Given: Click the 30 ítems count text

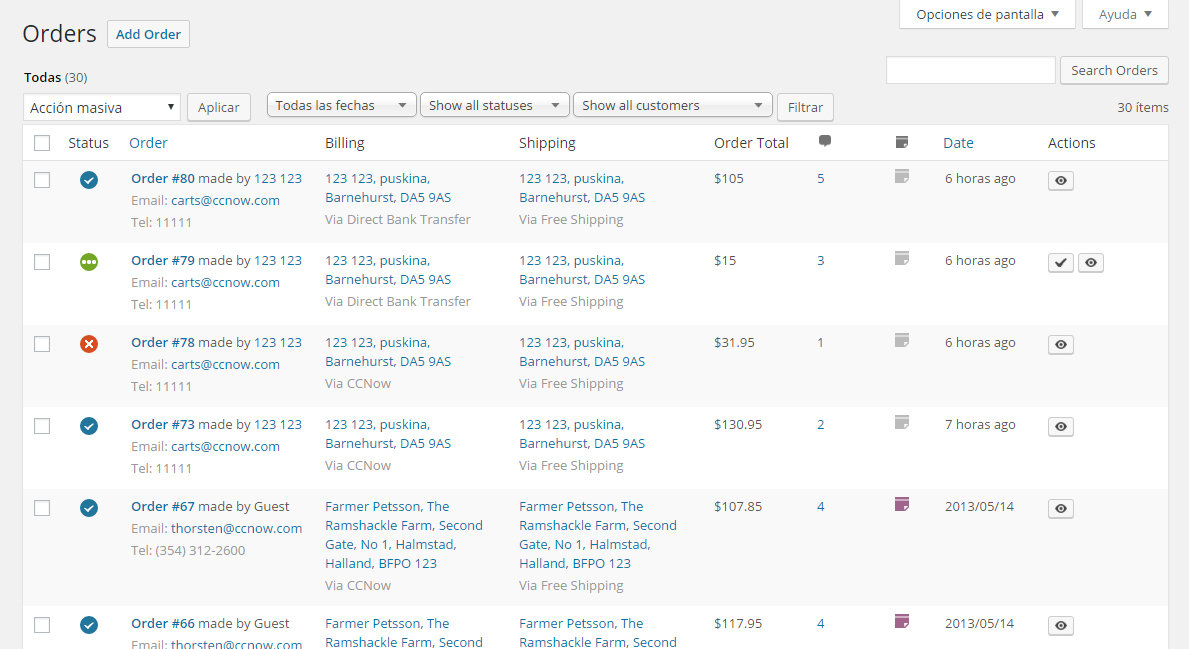Looking at the screenshot, I should 1142,108.
